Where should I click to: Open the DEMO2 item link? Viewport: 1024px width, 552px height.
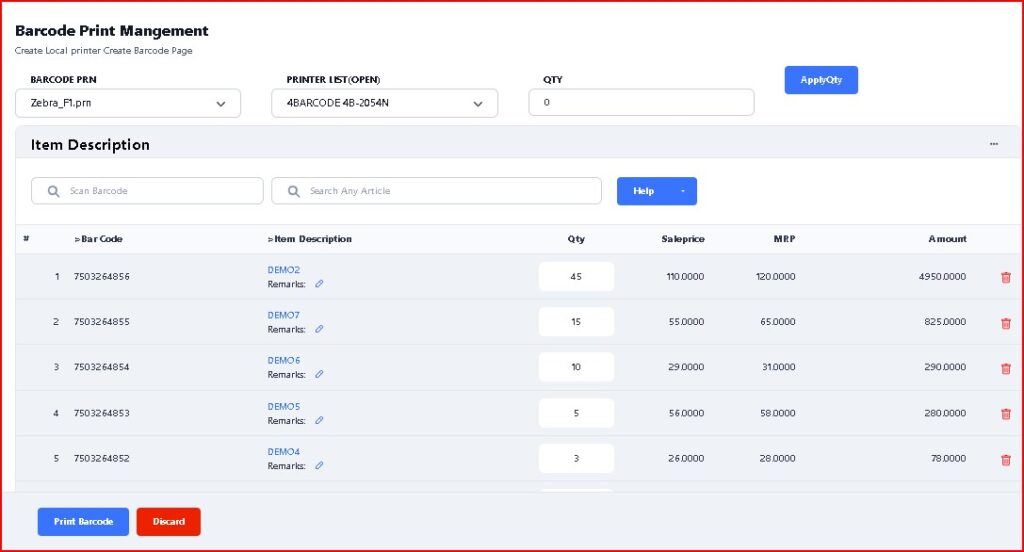tap(284, 270)
